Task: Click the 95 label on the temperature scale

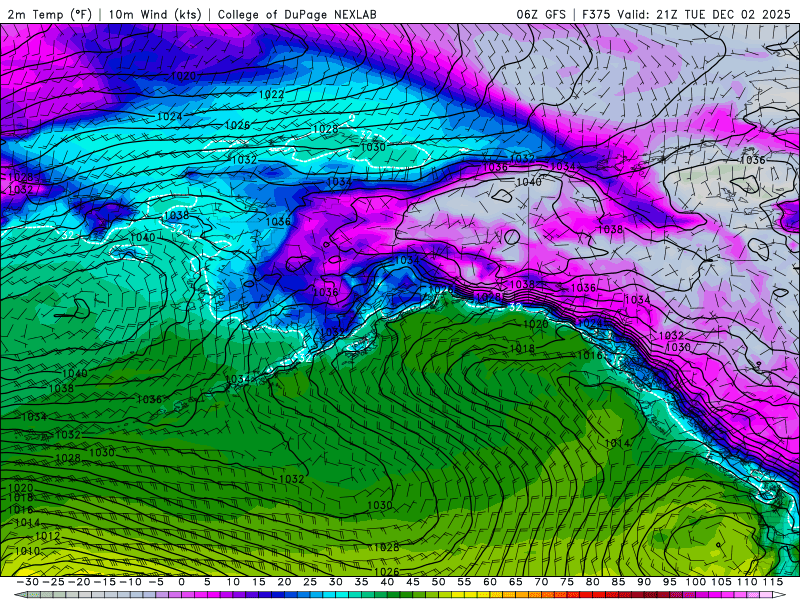Action: (x=669, y=582)
